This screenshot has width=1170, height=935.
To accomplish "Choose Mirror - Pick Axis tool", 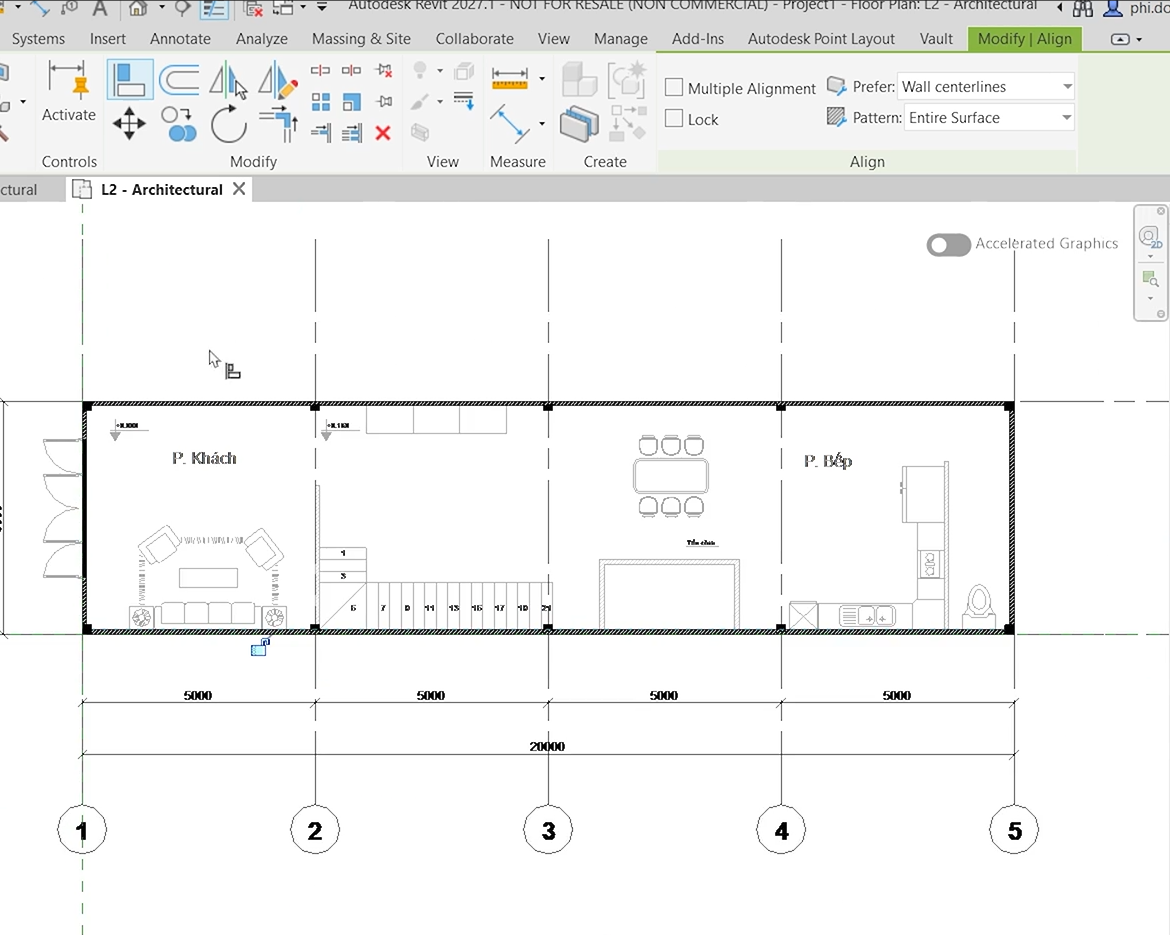I will tap(227, 80).
